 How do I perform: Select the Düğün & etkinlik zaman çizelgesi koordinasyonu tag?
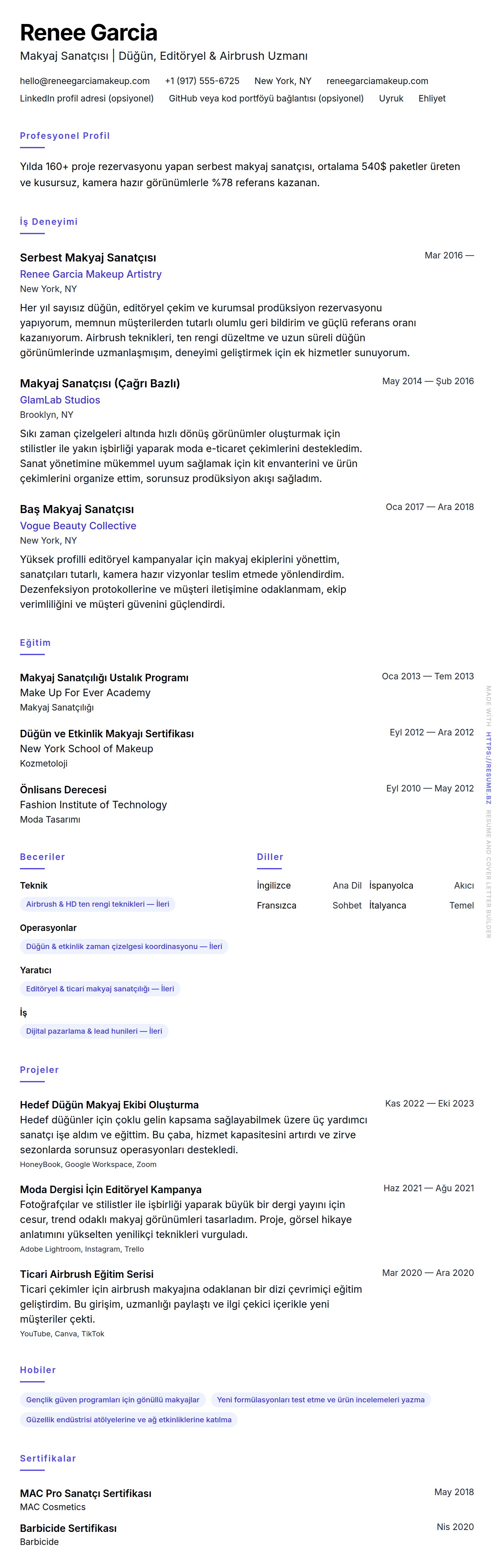coord(124,946)
